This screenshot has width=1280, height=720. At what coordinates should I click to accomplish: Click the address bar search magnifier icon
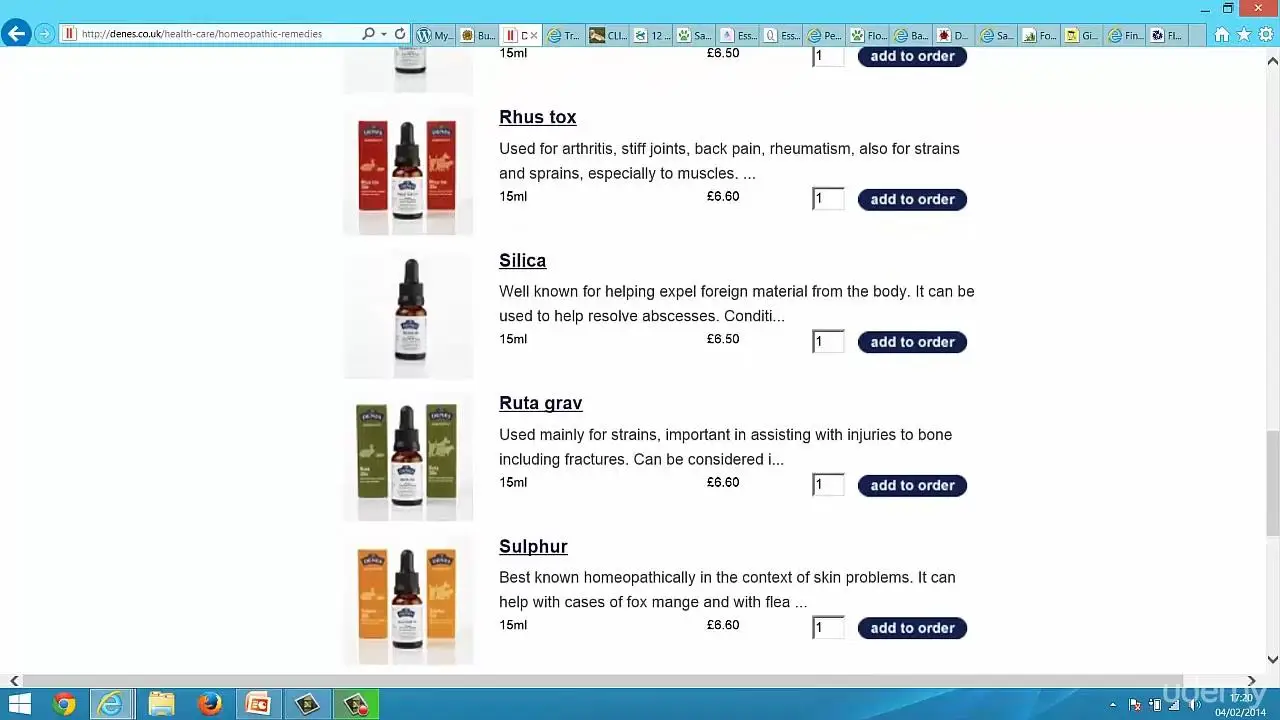[368, 34]
